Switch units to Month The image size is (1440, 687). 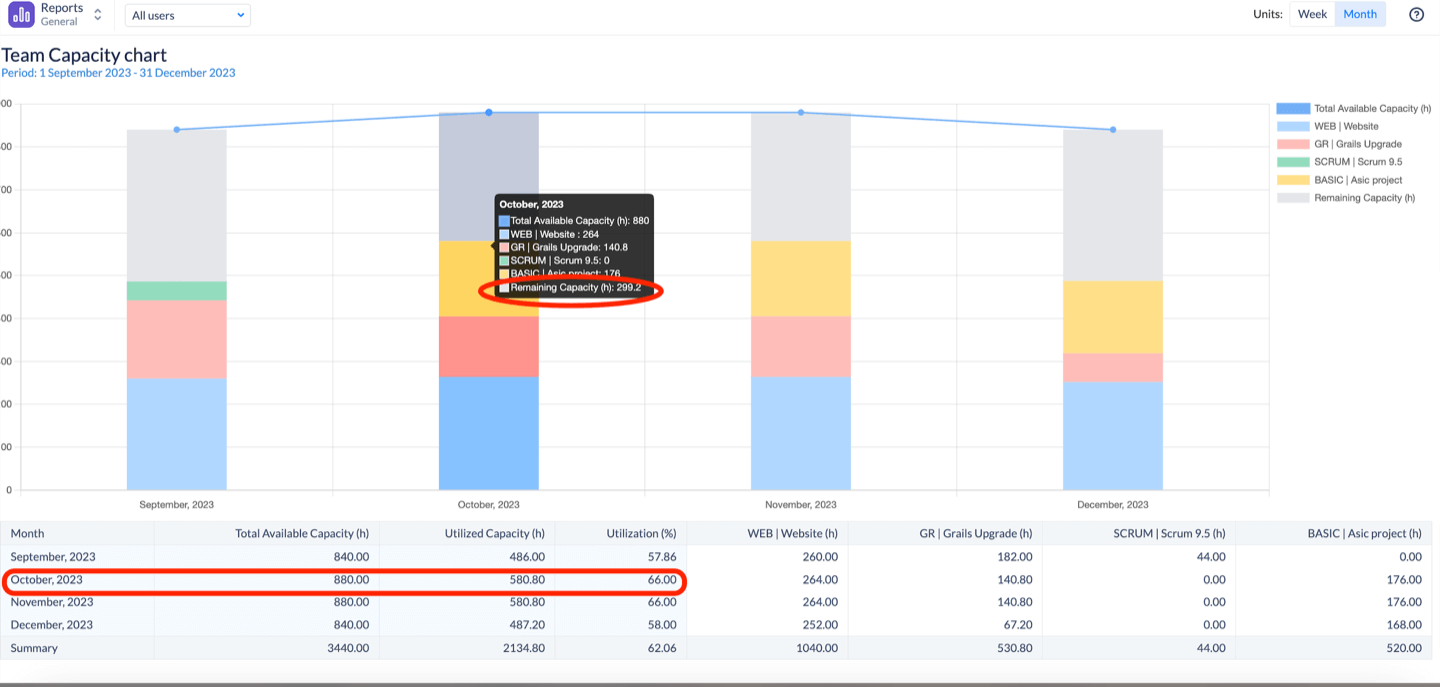coord(1360,14)
